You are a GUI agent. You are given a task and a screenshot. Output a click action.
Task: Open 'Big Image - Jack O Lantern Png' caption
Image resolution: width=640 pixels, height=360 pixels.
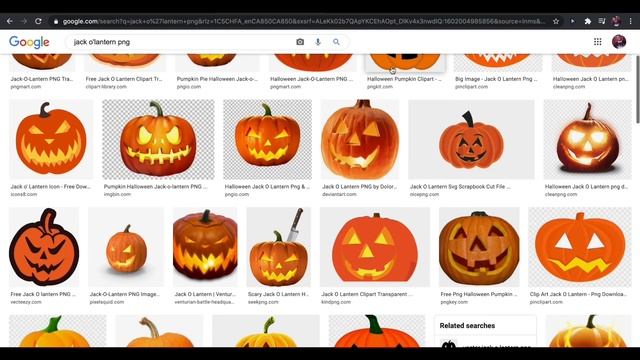496,79
